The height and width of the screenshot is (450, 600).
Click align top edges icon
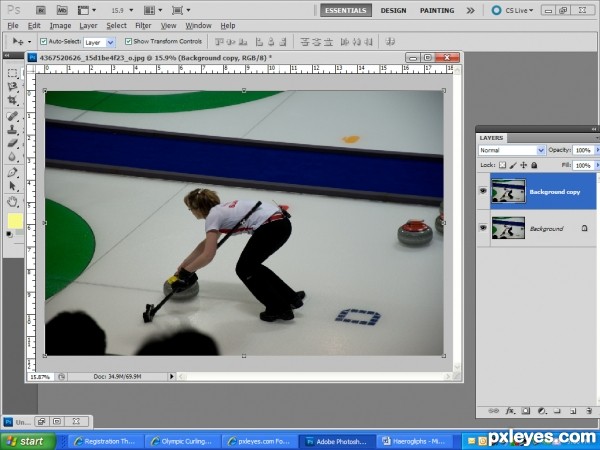(219, 41)
